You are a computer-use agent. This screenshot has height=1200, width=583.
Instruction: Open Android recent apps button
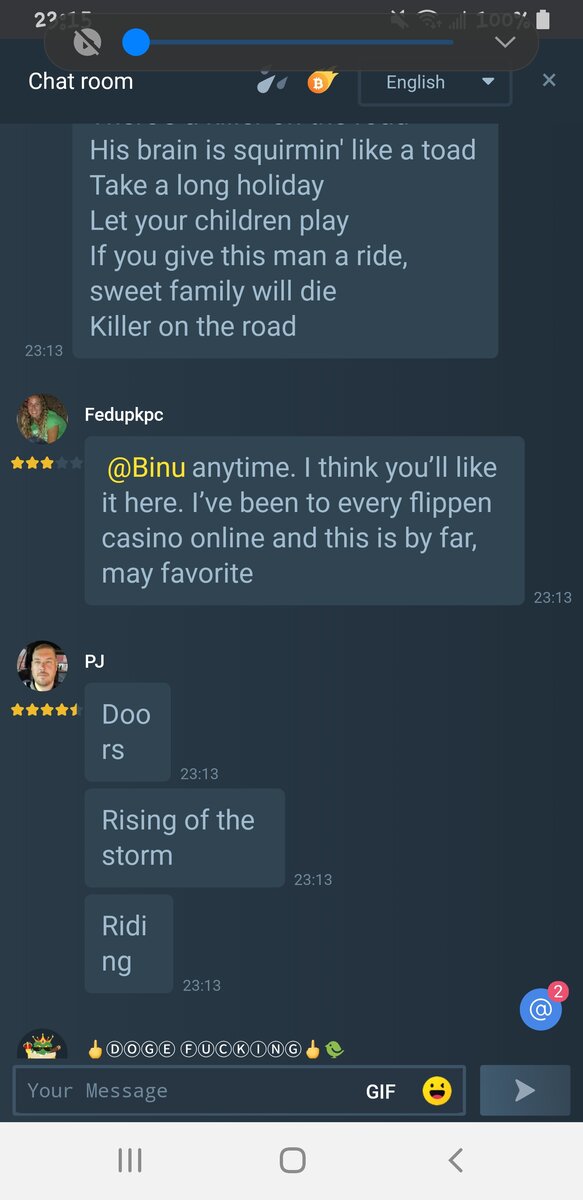point(130,1160)
